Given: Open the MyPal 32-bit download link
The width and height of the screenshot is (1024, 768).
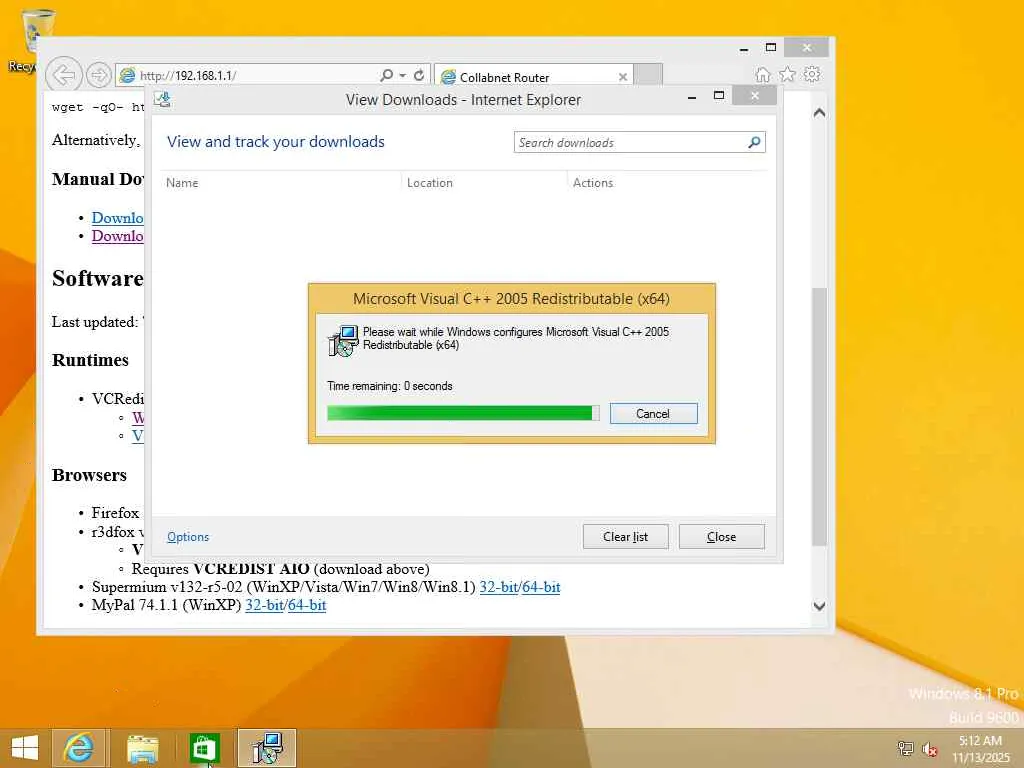Looking at the screenshot, I should tap(264, 605).
